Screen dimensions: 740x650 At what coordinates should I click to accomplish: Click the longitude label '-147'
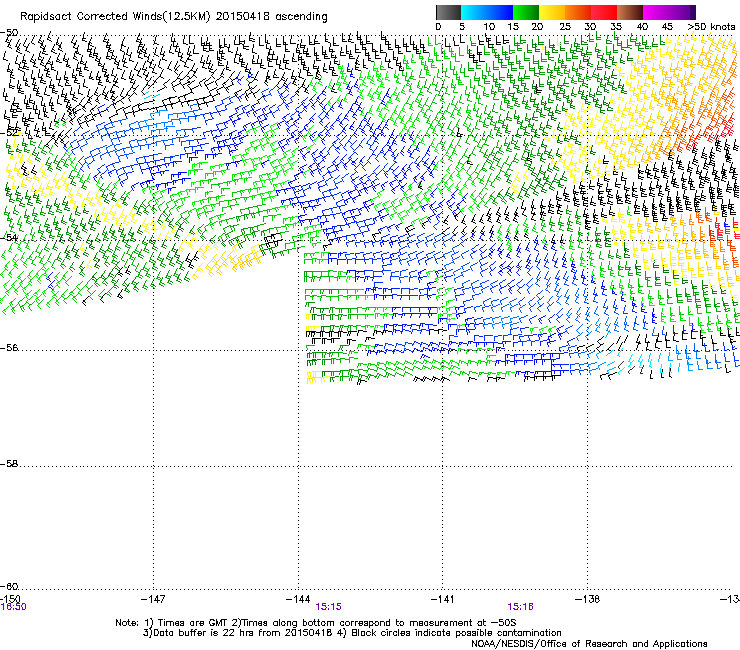(x=153, y=599)
